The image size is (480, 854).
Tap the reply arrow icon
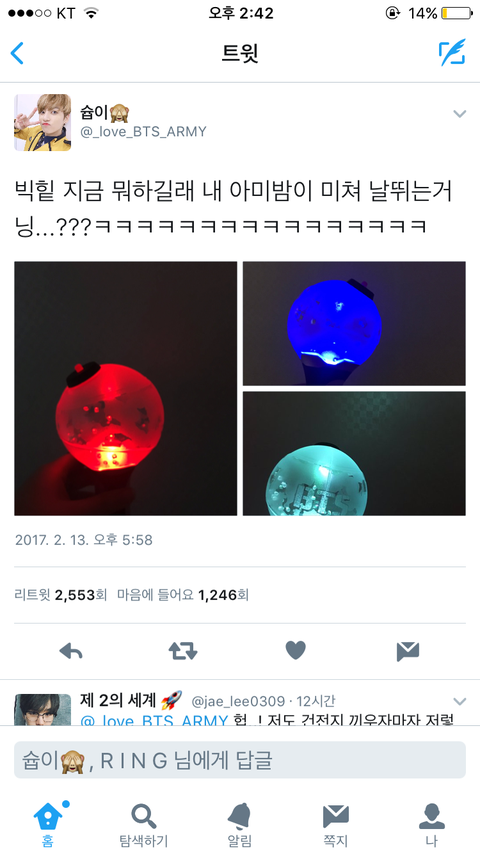[x=71, y=651]
